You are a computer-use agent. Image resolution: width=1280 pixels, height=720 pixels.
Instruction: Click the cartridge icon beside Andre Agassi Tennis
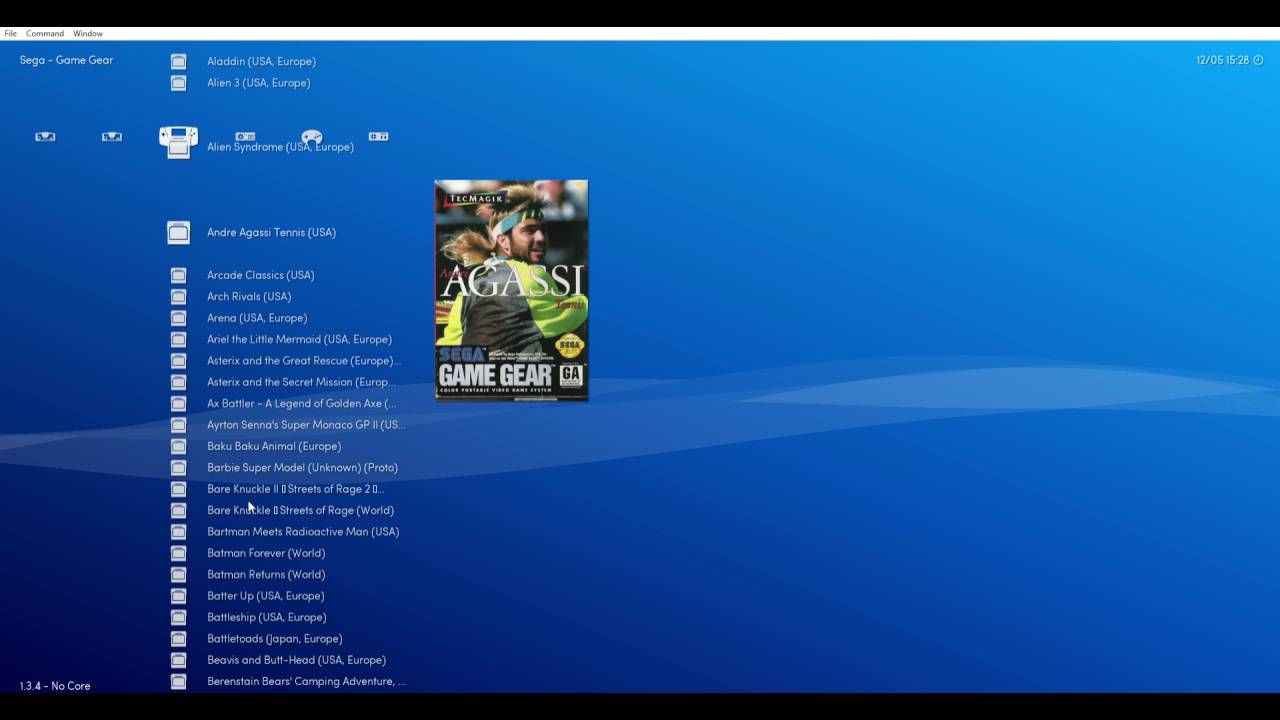[178, 232]
